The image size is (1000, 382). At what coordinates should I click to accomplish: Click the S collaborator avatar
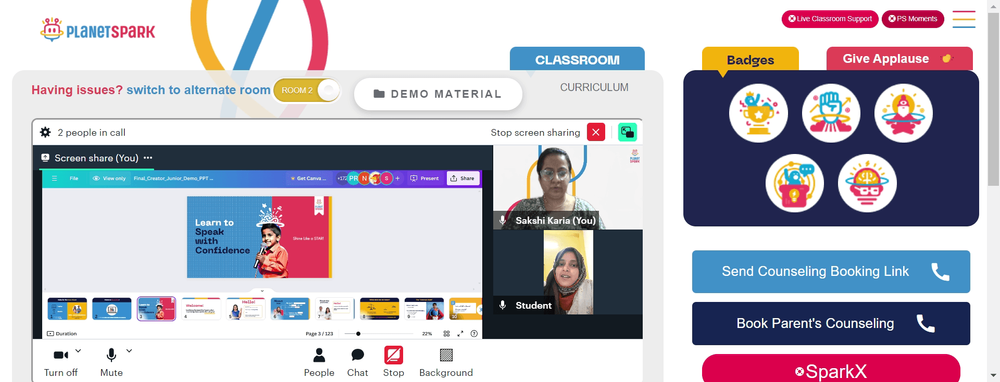386,179
